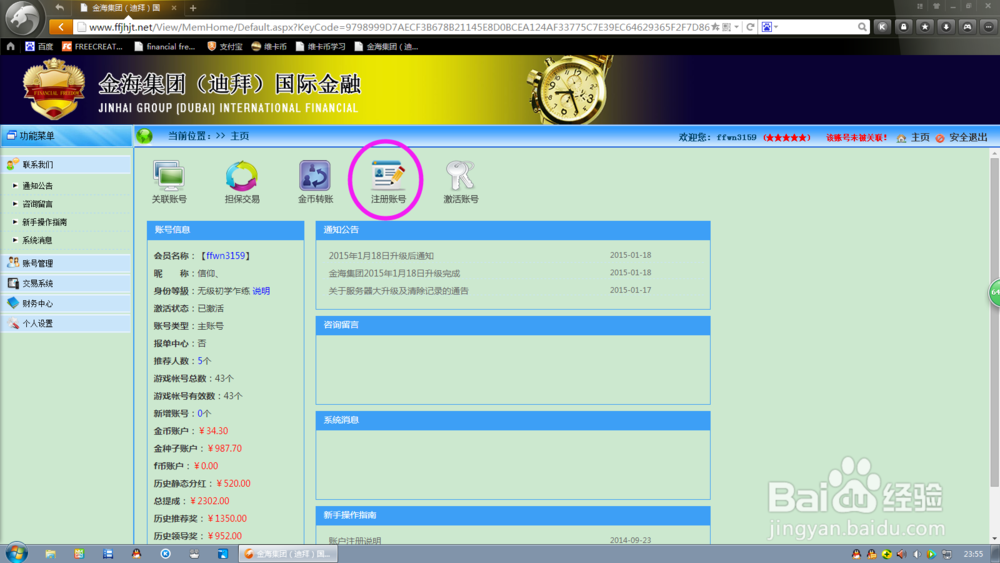1000x563 pixels.
Task: Click the 主页 link in header bar
Action: point(920,137)
